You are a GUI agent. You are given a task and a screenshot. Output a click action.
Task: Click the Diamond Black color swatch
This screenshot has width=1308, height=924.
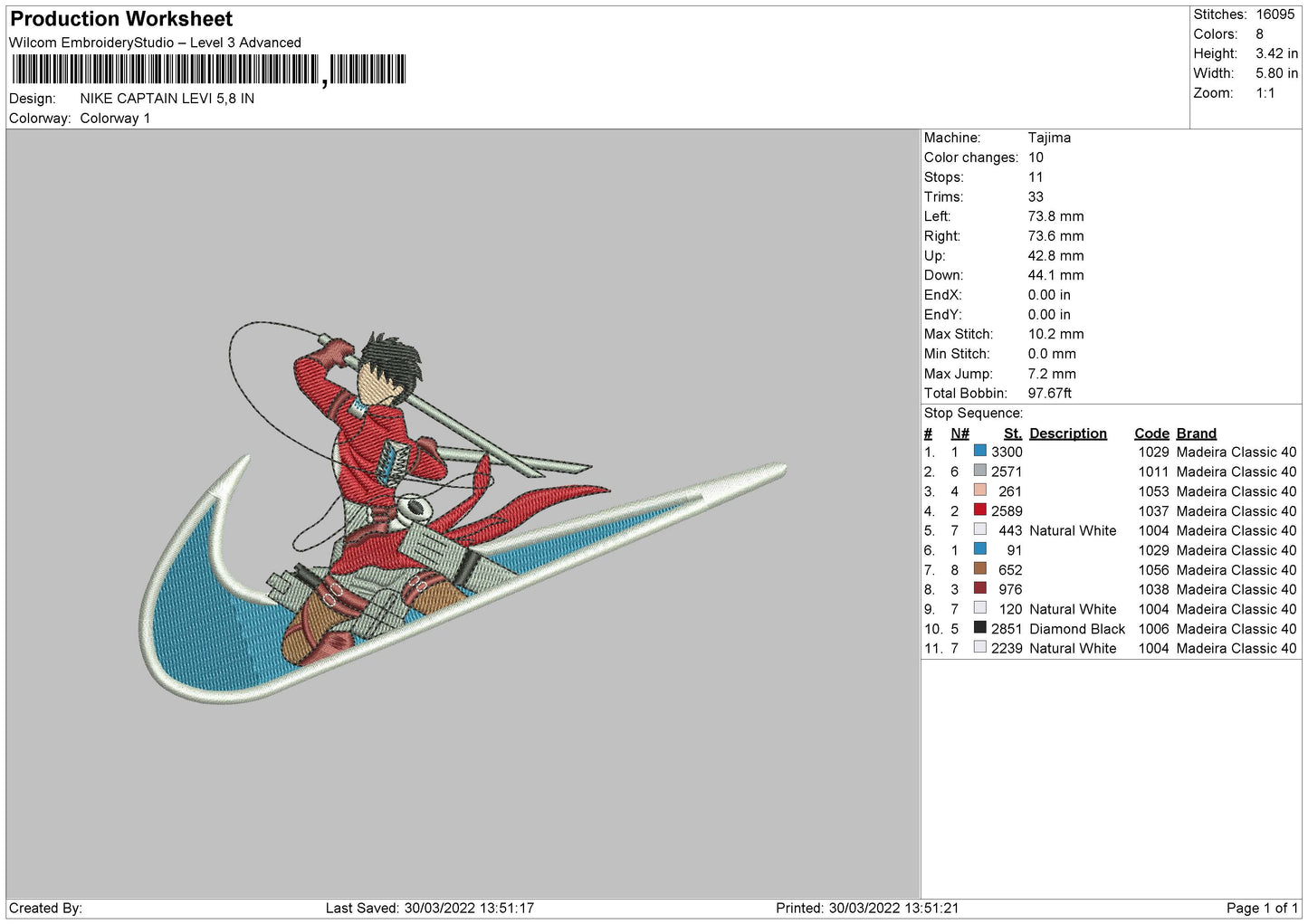point(979,628)
